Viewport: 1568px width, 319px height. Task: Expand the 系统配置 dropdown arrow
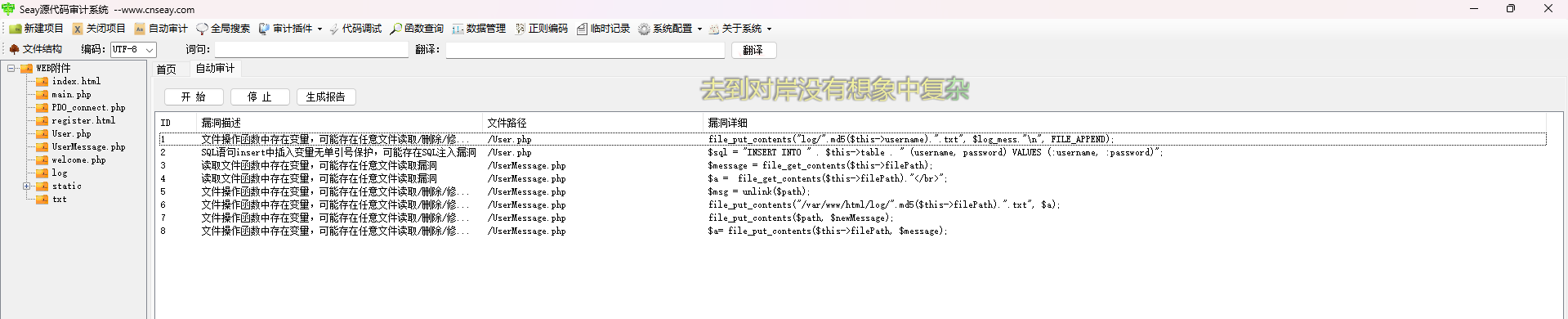click(x=699, y=29)
